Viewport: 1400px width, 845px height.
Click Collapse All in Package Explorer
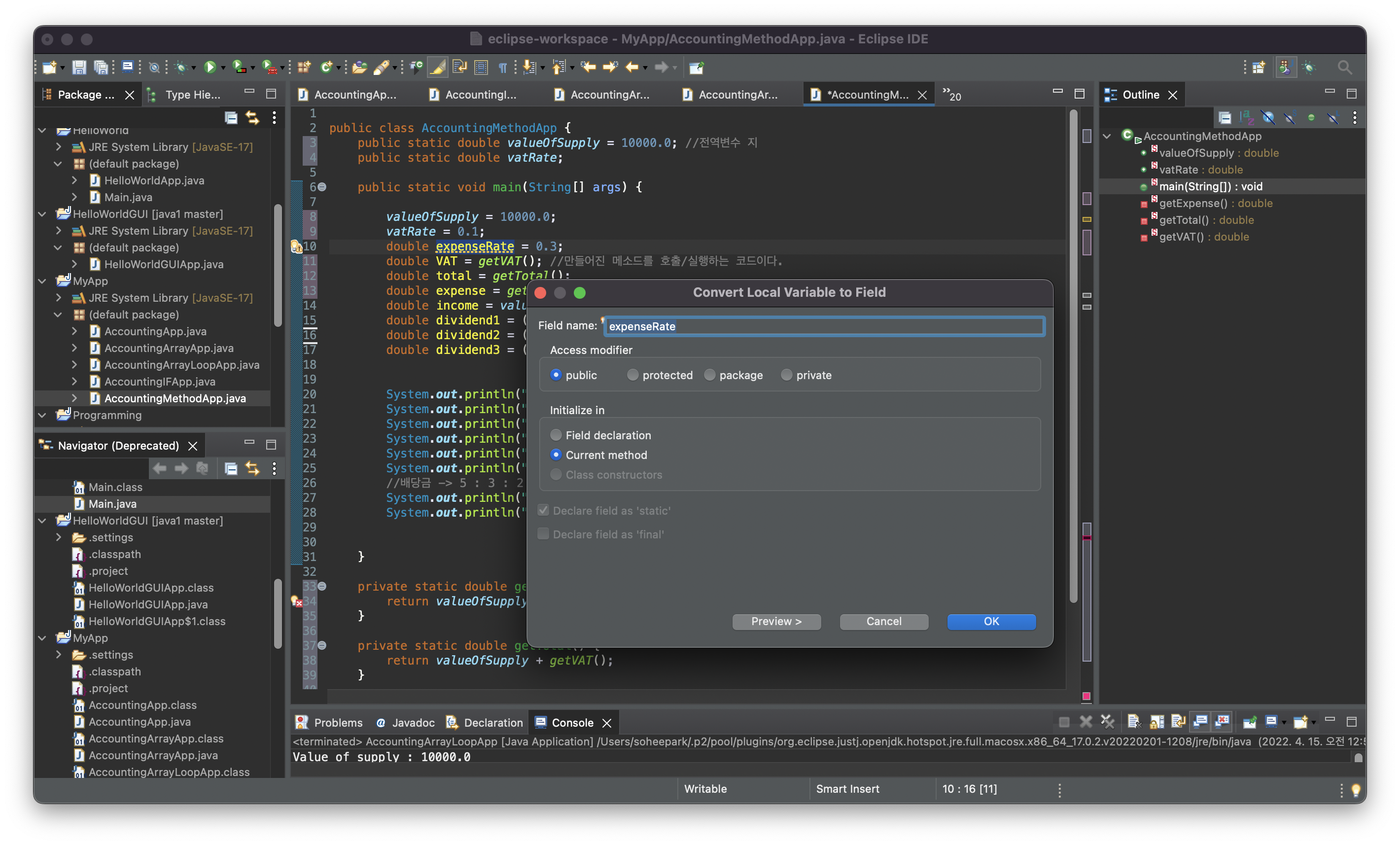[231, 118]
